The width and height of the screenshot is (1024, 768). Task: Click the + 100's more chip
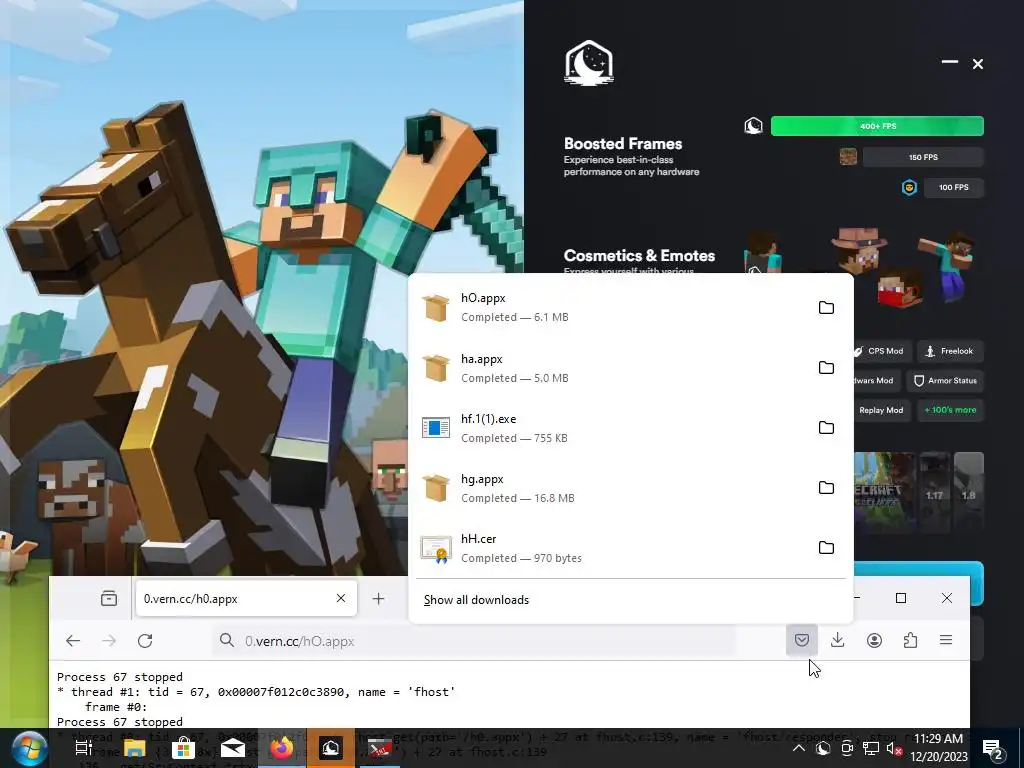tap(950, 410)
